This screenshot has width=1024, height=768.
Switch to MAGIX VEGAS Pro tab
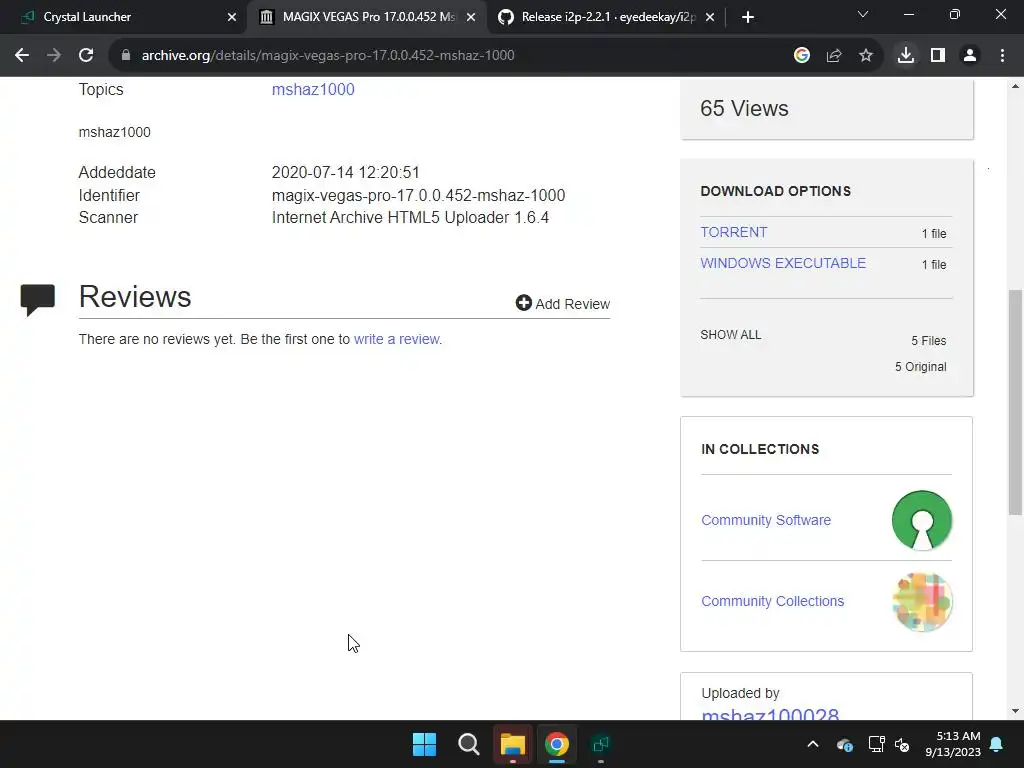tap(369, 17)
